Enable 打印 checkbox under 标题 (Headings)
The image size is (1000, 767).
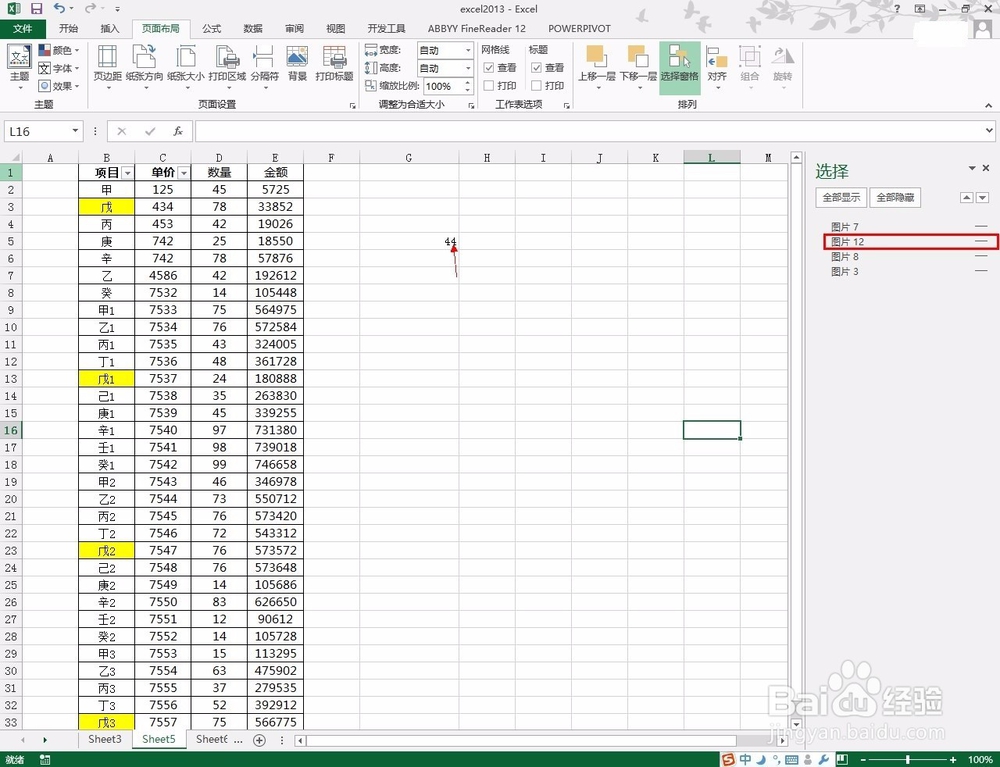click(537, 85)
